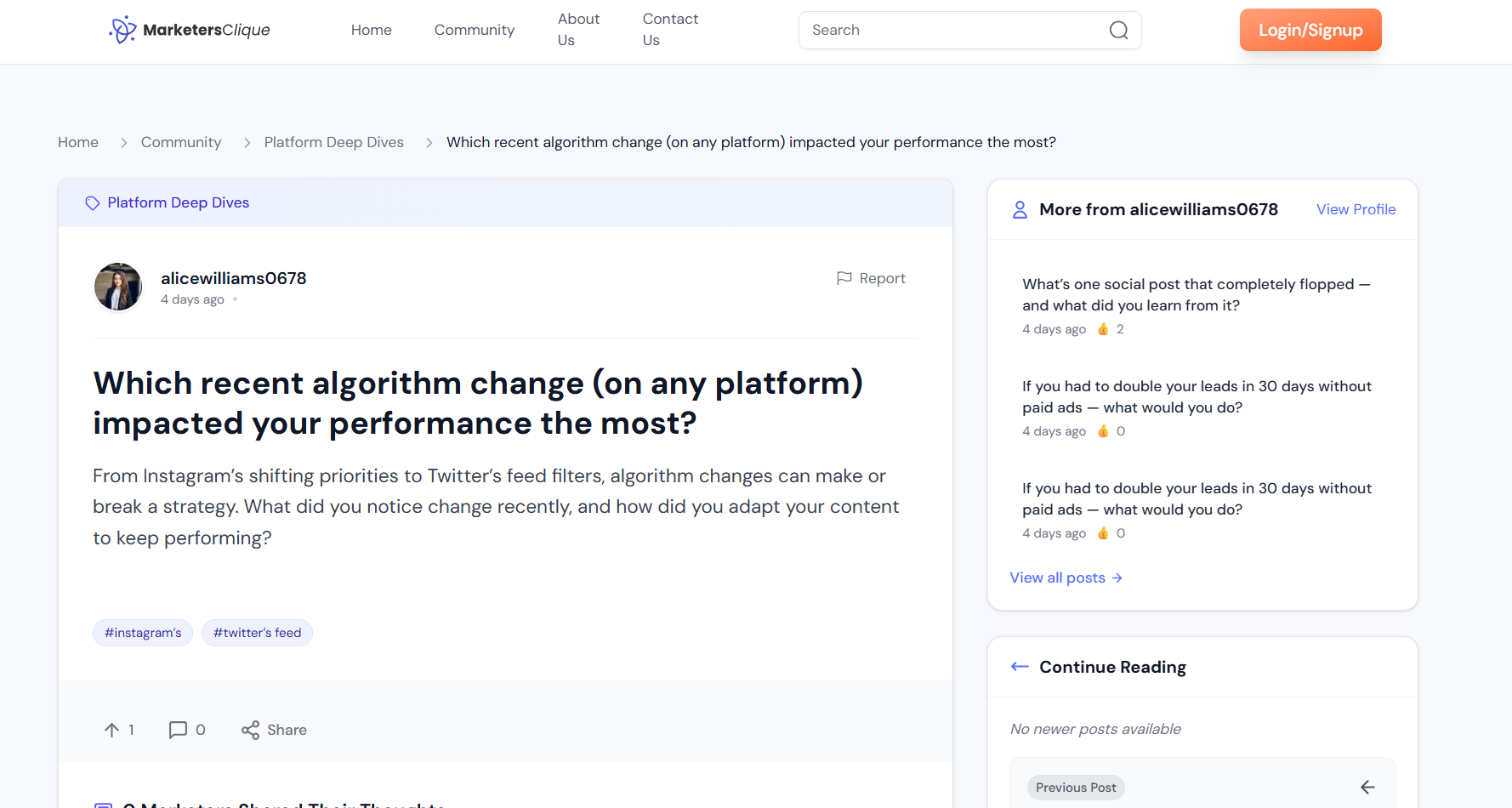Click the Share icon
Screen dimensions: 1512x808
pyautogui.click(x=250, y=730)
